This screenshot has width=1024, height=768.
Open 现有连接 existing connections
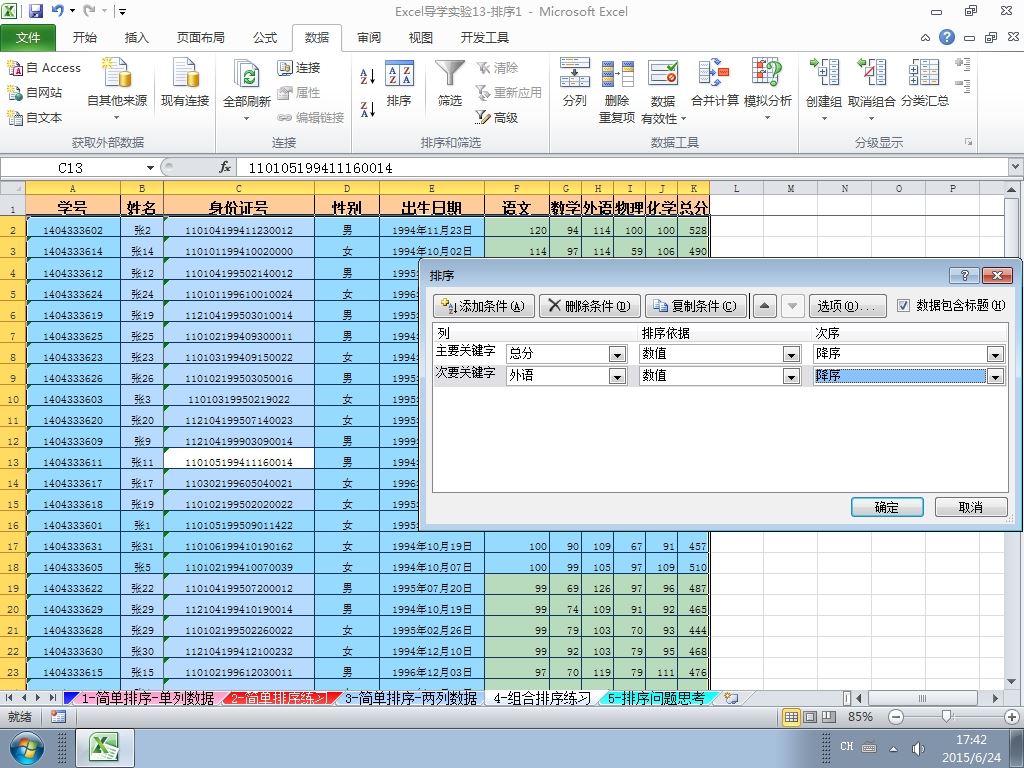coord(185,82)
